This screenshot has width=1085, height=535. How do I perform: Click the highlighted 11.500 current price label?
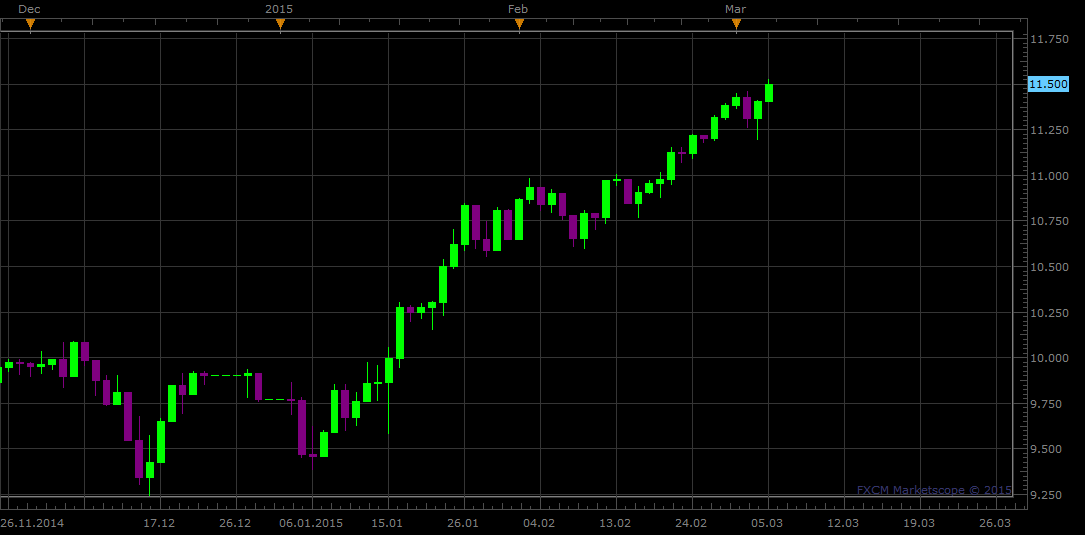[x=1047, y=84]
